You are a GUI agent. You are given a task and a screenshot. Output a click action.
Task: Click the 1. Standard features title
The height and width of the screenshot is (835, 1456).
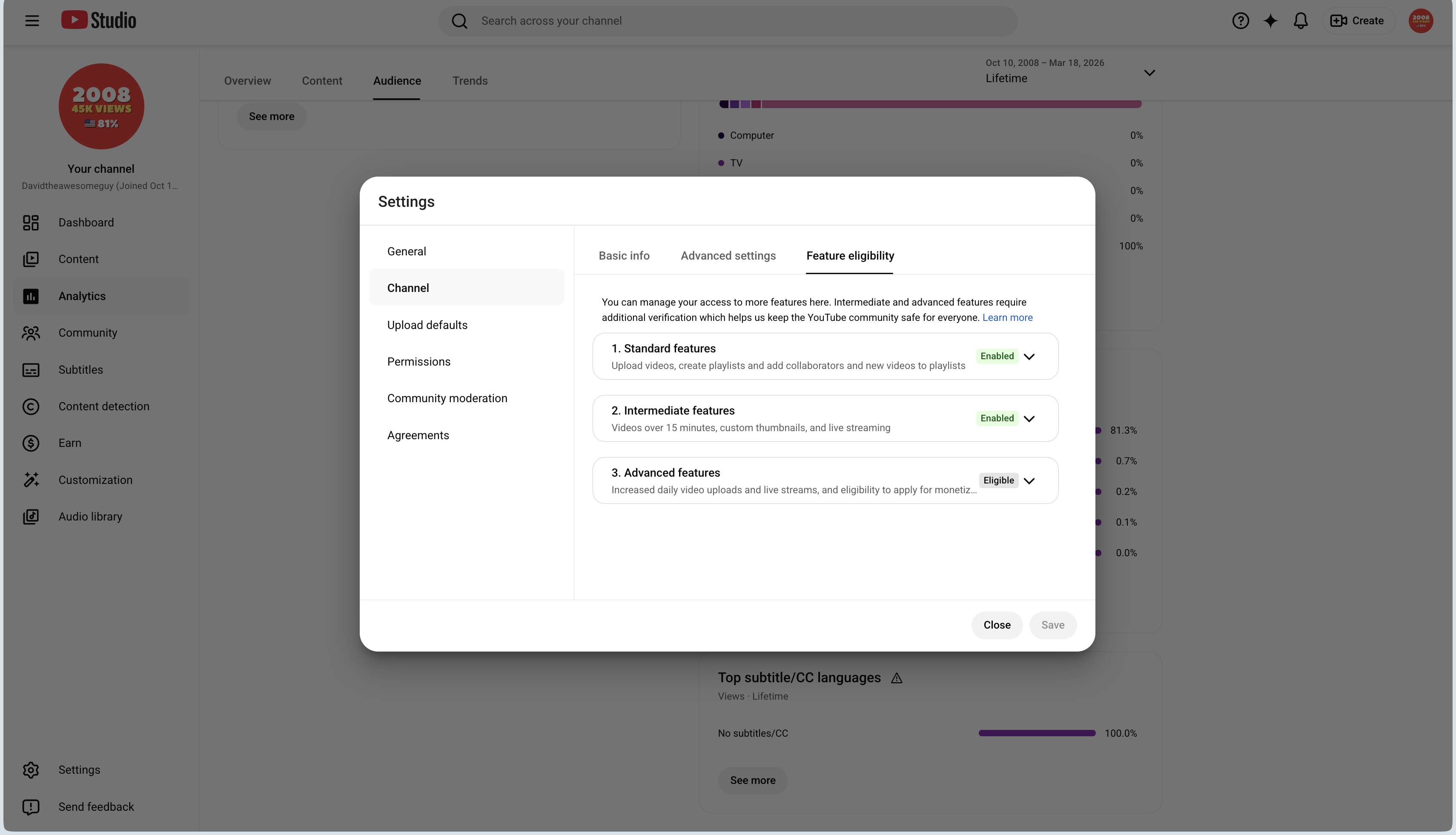[663, 349]
